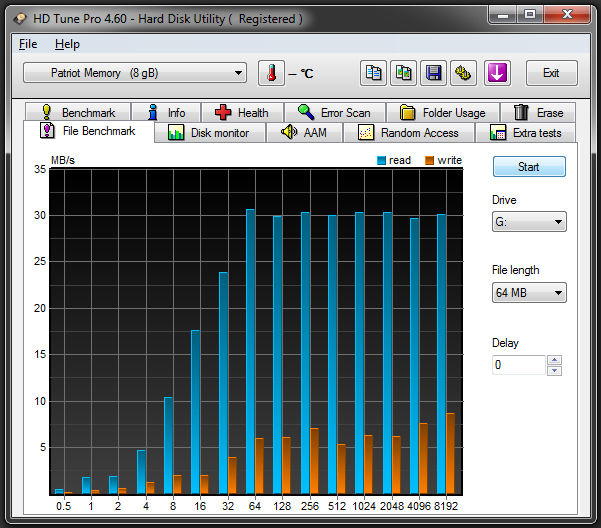Go to the Erase tab
Screen dimensions: 601x528
click(538, 113)
